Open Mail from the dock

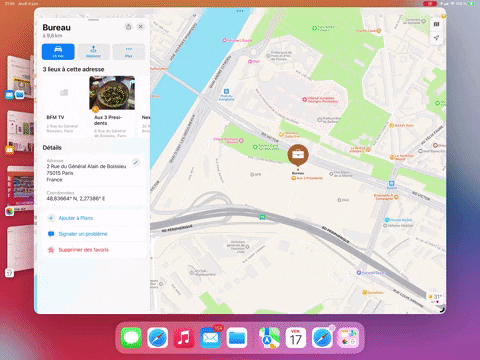pyautogui.click(x=210, y=338)
